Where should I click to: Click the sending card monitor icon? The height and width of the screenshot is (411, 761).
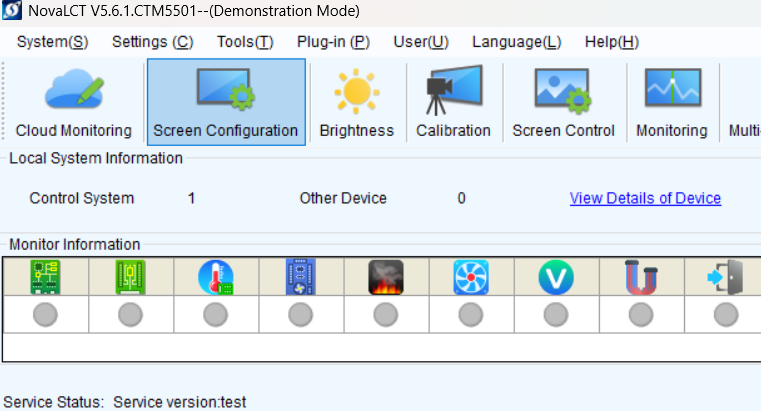[x=45, y=277]
